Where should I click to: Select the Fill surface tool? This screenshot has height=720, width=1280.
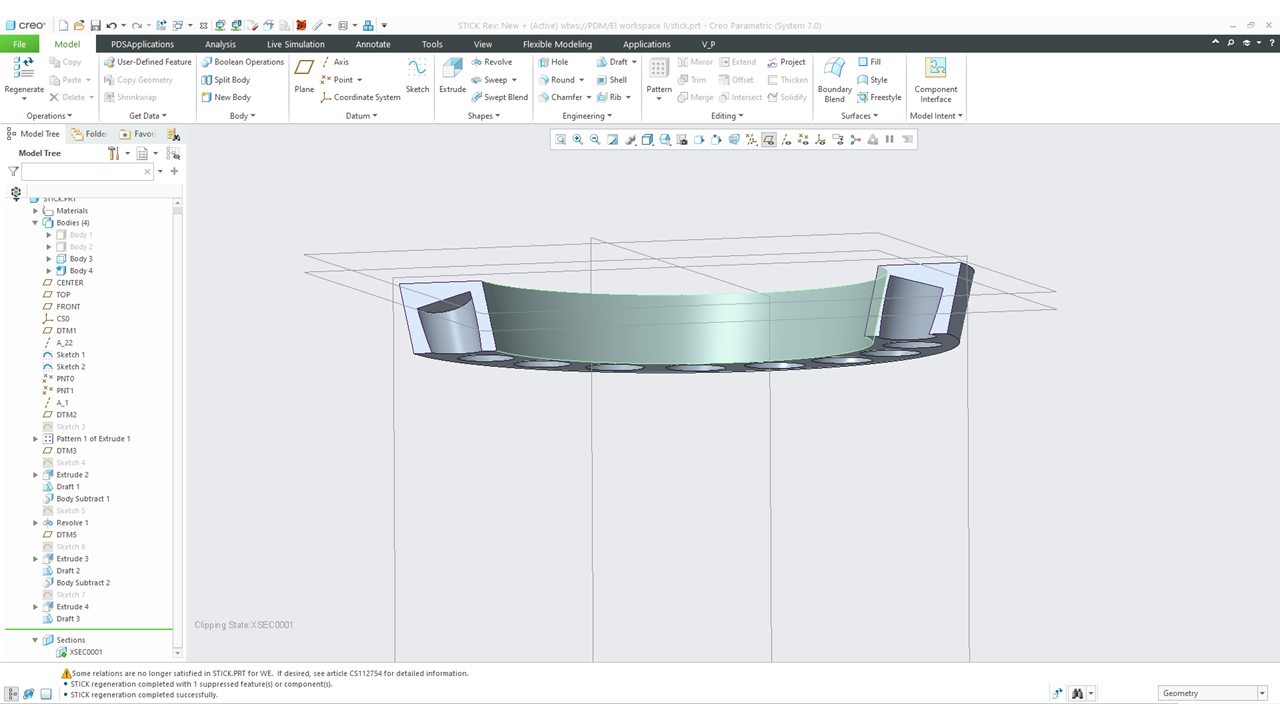tap(869, 62)
